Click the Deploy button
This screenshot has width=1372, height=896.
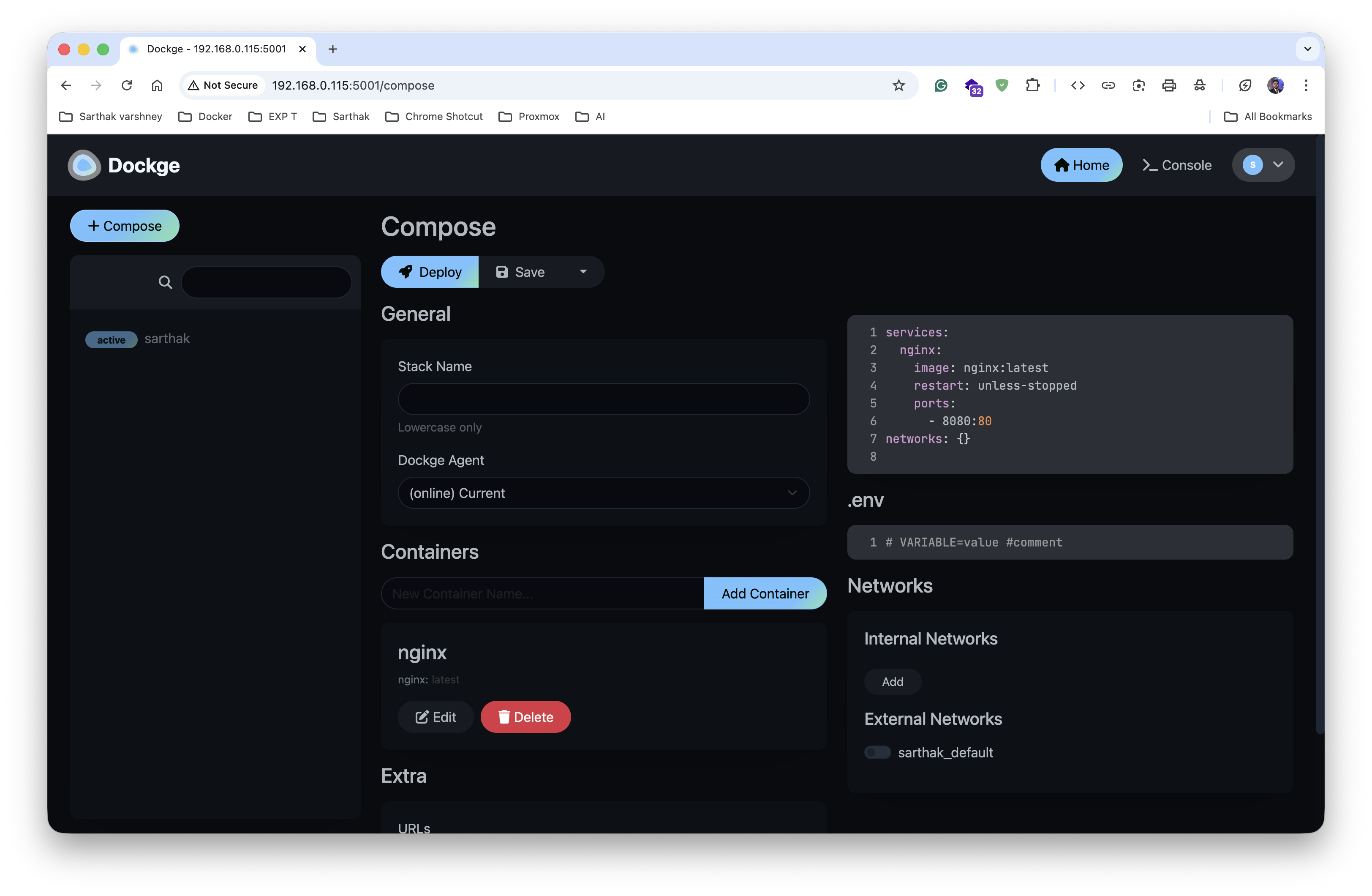point(430,272)
